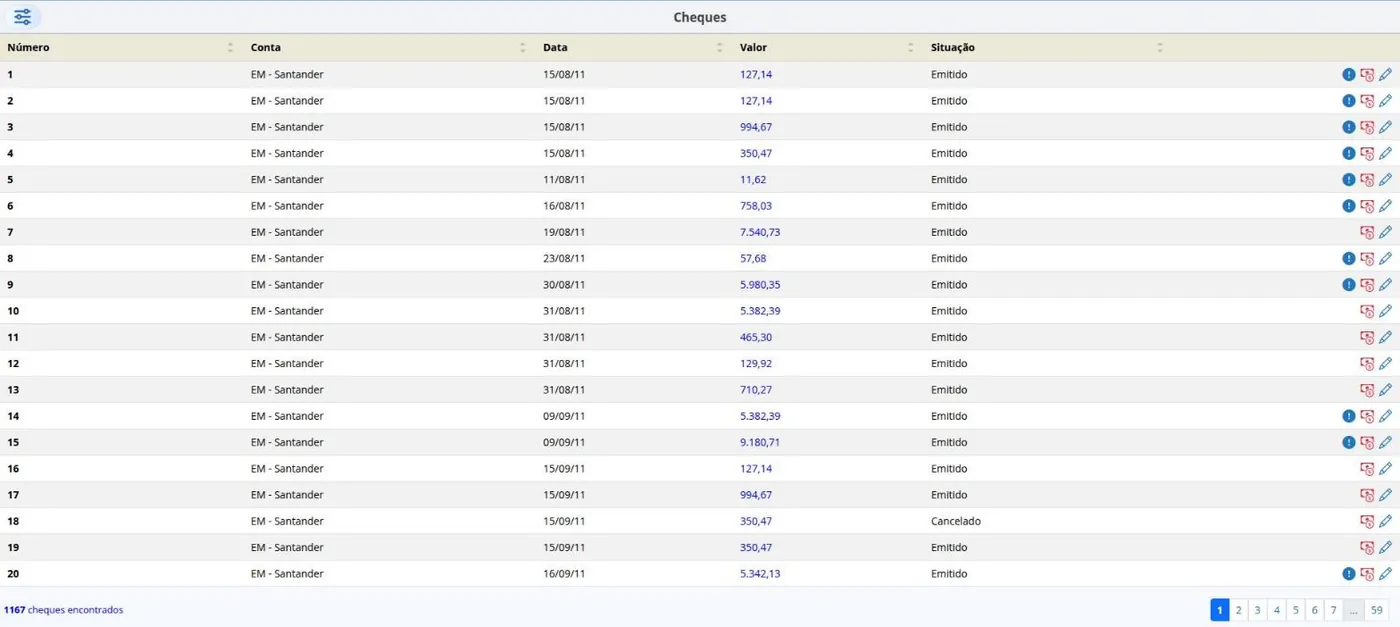Screen dimensions: 1400x627
Task: View the blue info icon for cheque 14
Action: tap(1348, 416)
